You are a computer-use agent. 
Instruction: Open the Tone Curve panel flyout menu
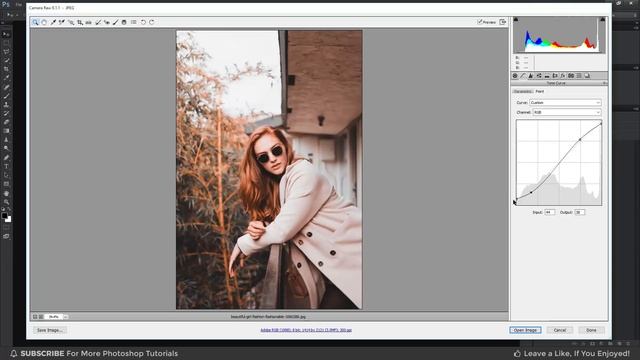coord(604,83)
